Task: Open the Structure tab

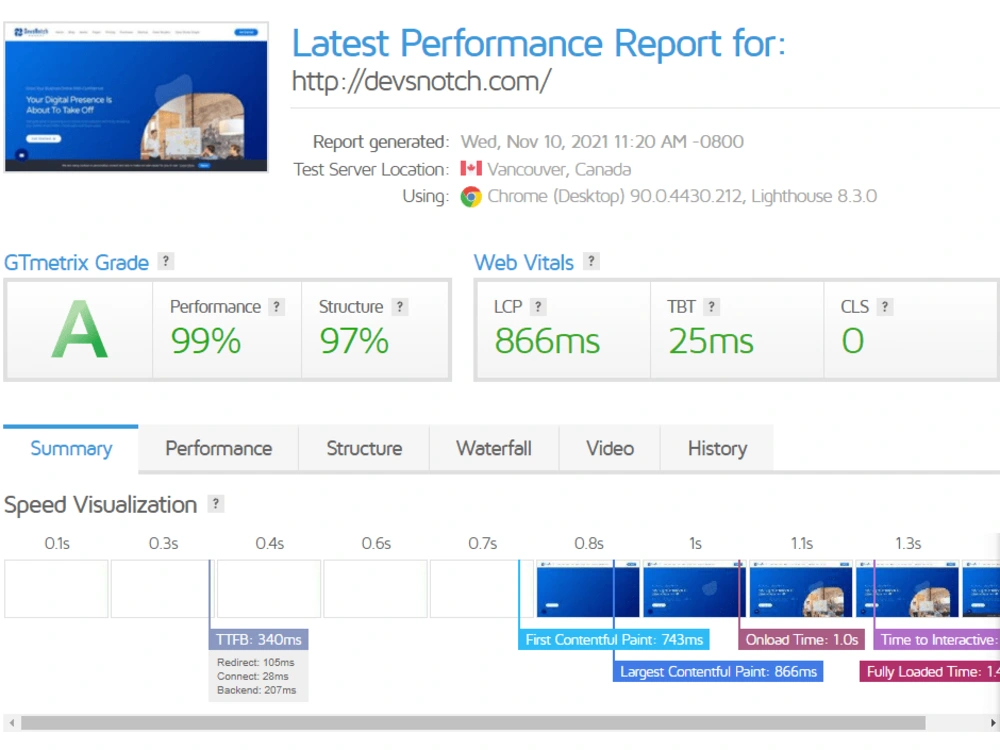Action: [364, 448]
